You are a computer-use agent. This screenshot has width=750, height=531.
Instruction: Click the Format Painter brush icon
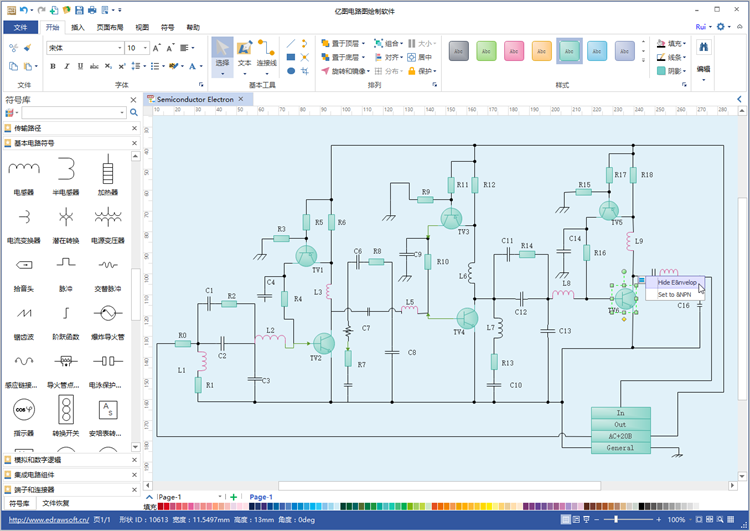[27, 47]
